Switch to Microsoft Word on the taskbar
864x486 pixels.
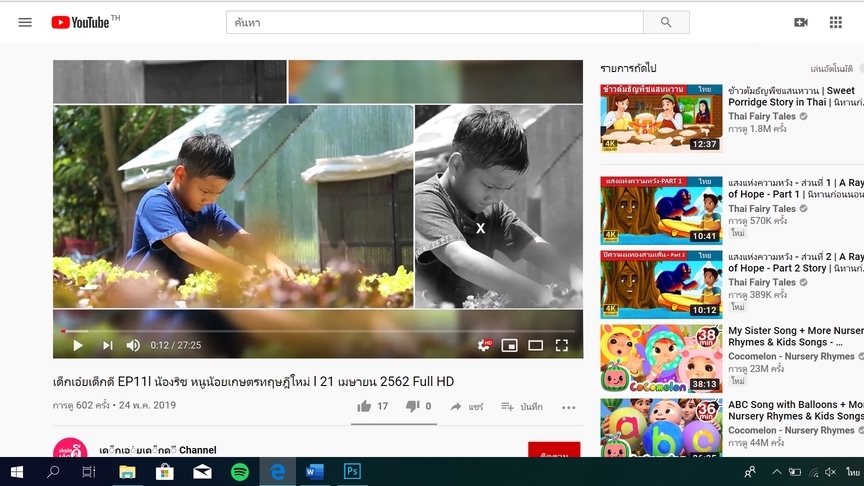tap(315, 472)
